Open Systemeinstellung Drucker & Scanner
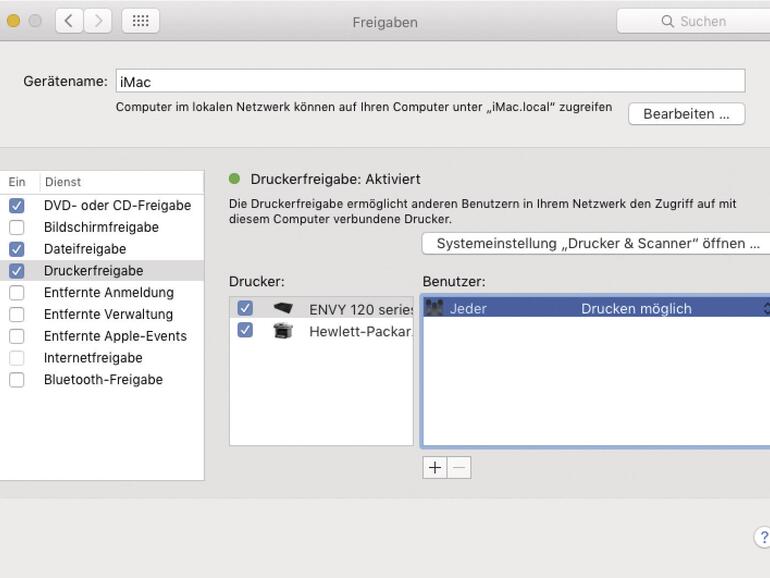770x578 pixels. coord(596,244)
